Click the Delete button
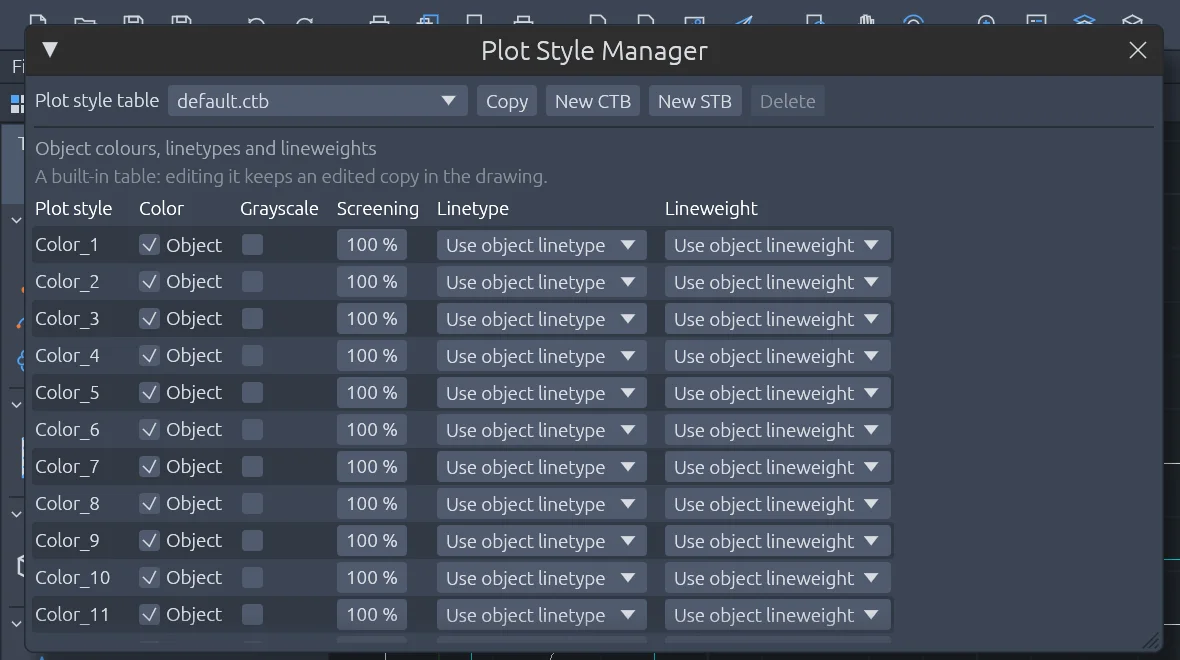This screenshot has height=660, width=1180. pyautogui.click(x=787, y=101)
